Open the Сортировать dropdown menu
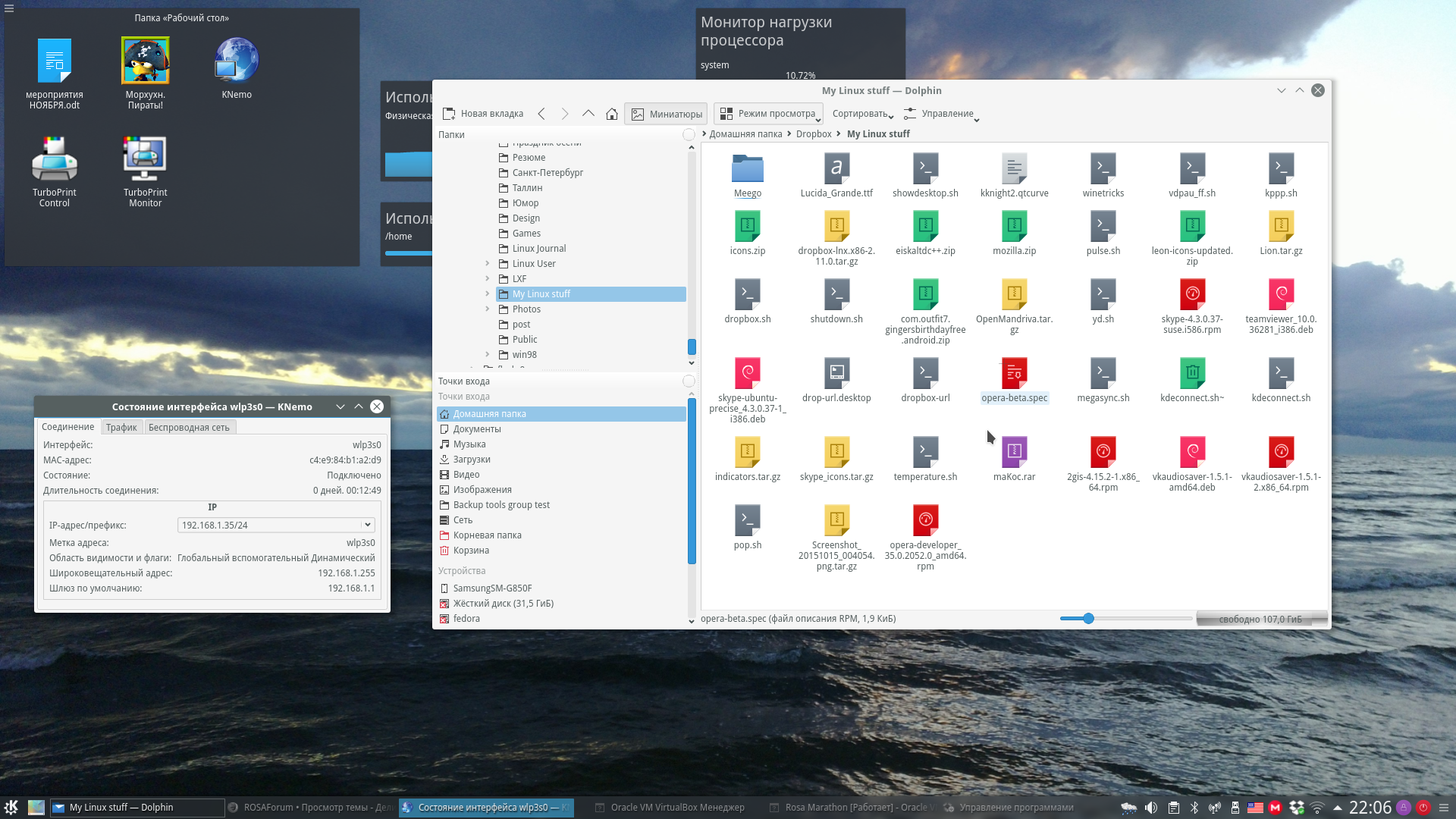1456x819 pixels. (x=862, y=114)
